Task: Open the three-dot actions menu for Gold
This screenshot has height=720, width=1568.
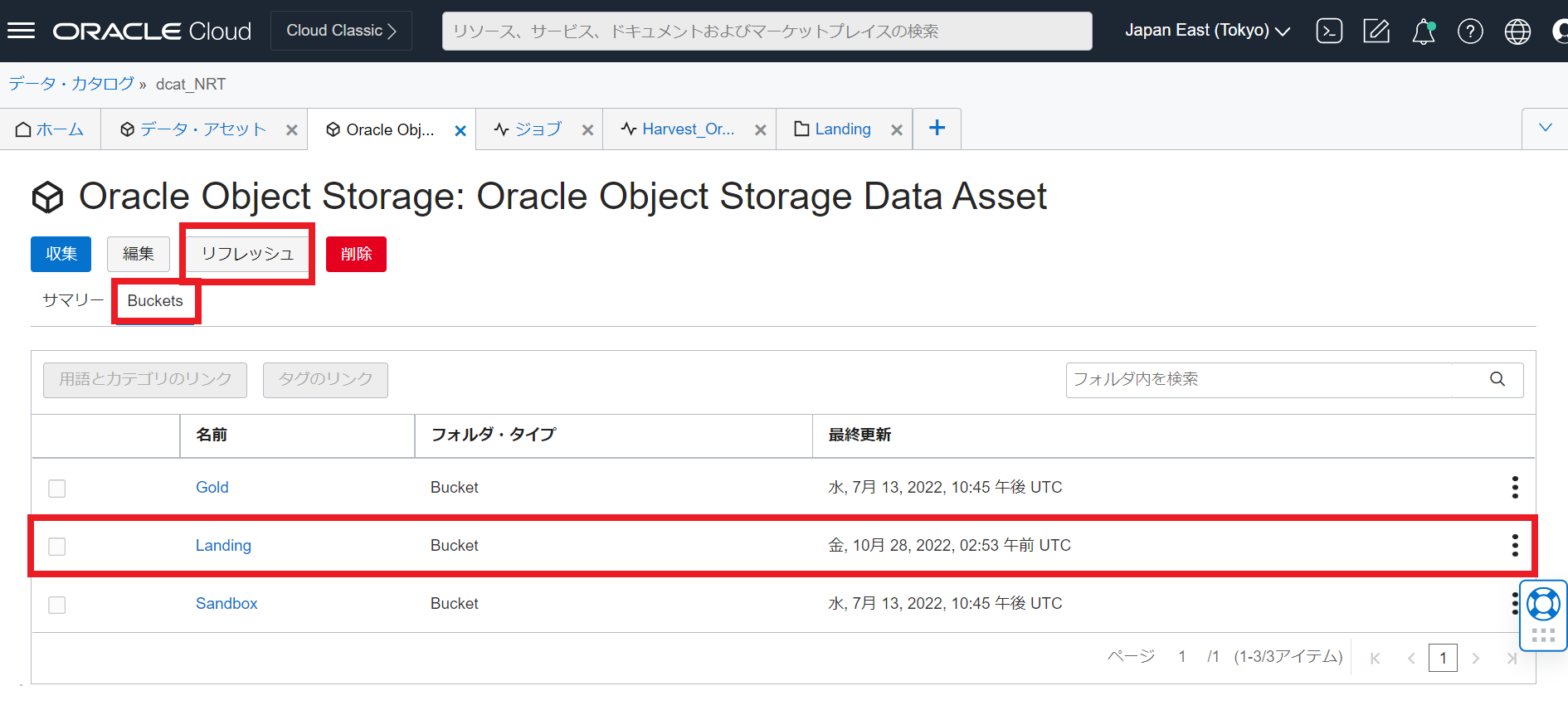Action: [x=1514, y=487]
